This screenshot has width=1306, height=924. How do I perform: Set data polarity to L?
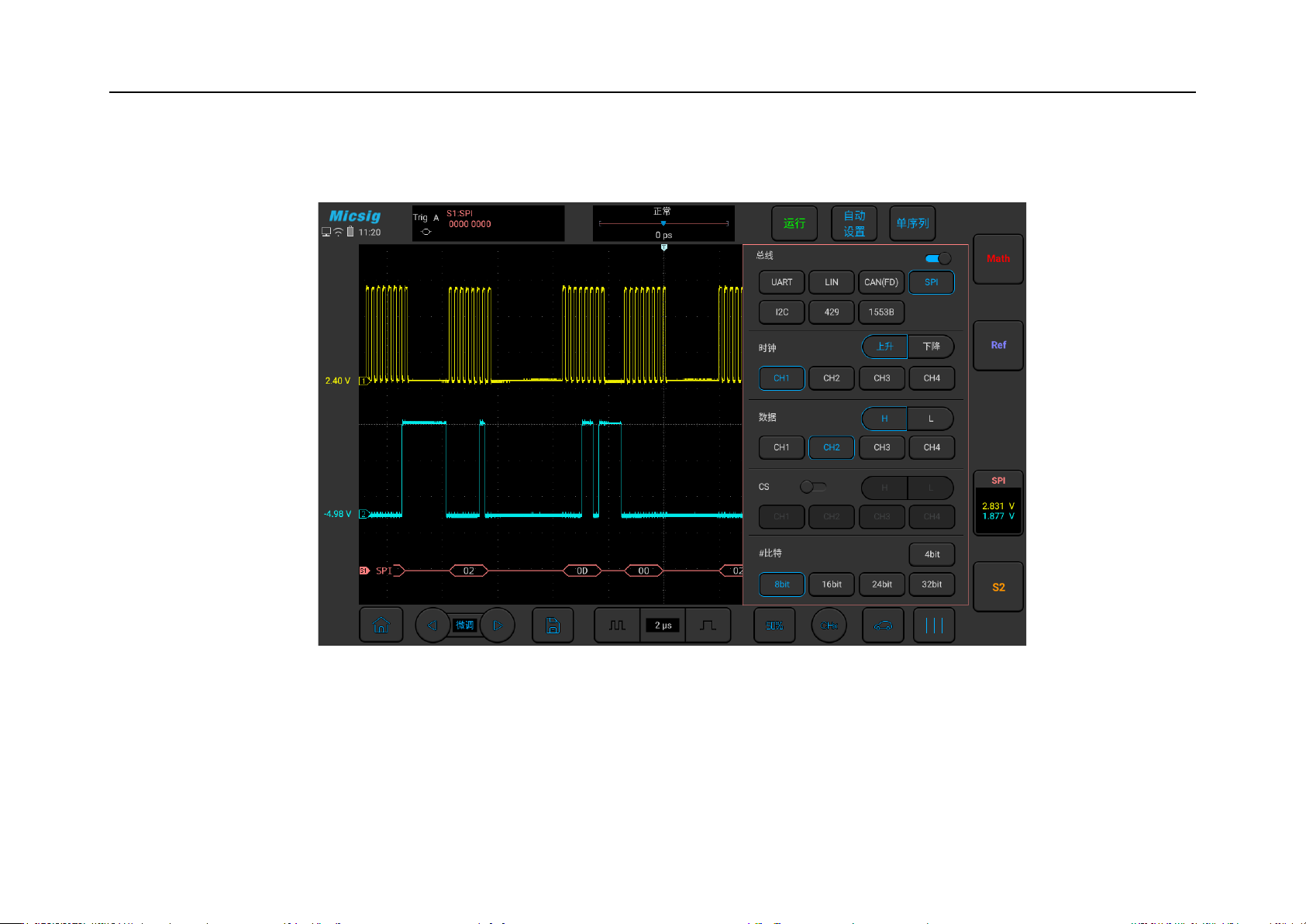tap(931, 419)
